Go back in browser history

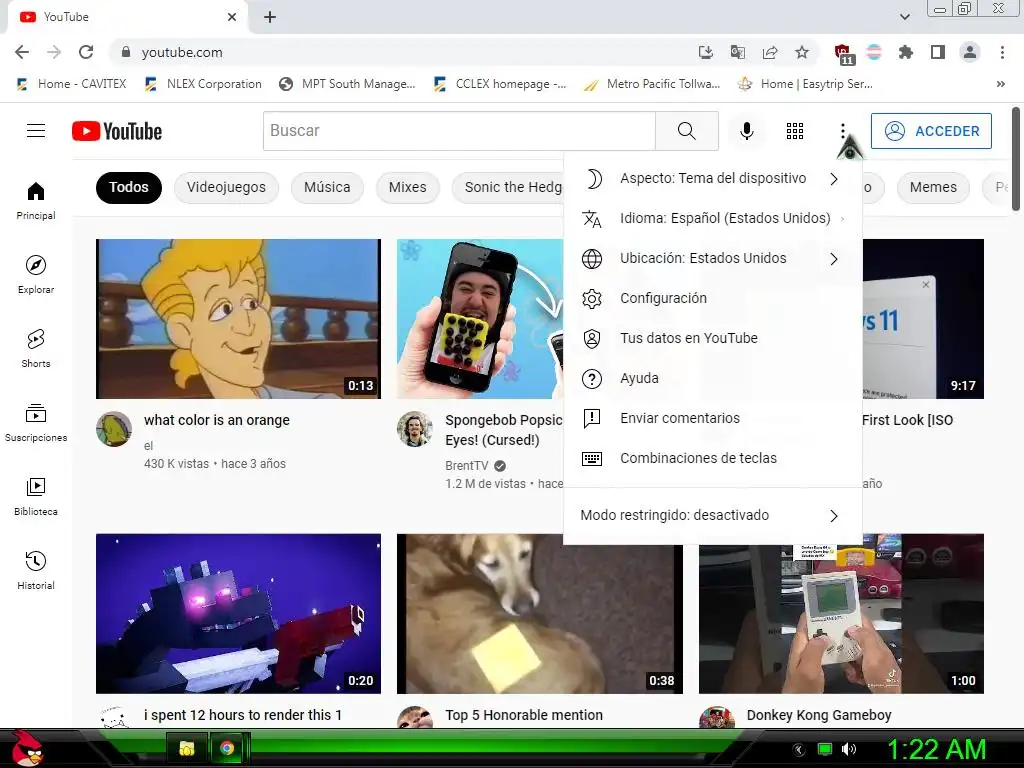click(22, 52)
